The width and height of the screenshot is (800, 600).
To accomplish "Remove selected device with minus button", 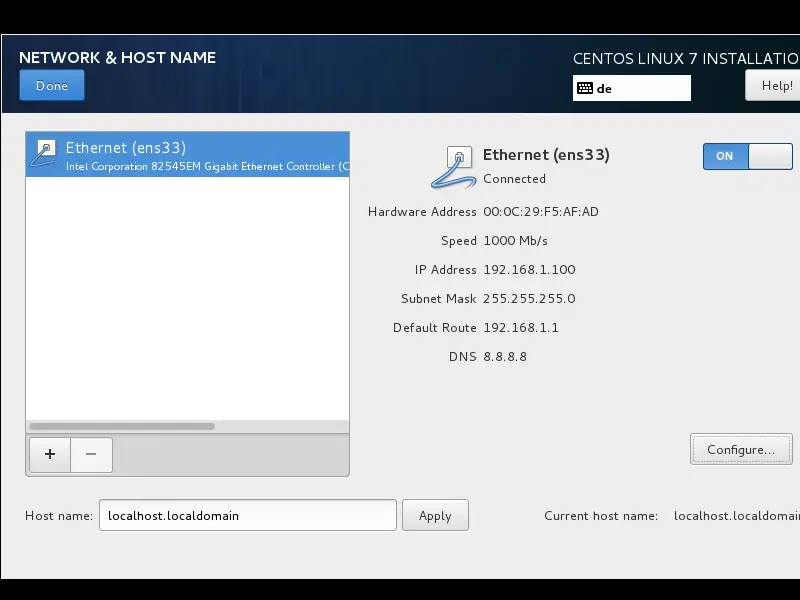I will click(x=91, y=454).
